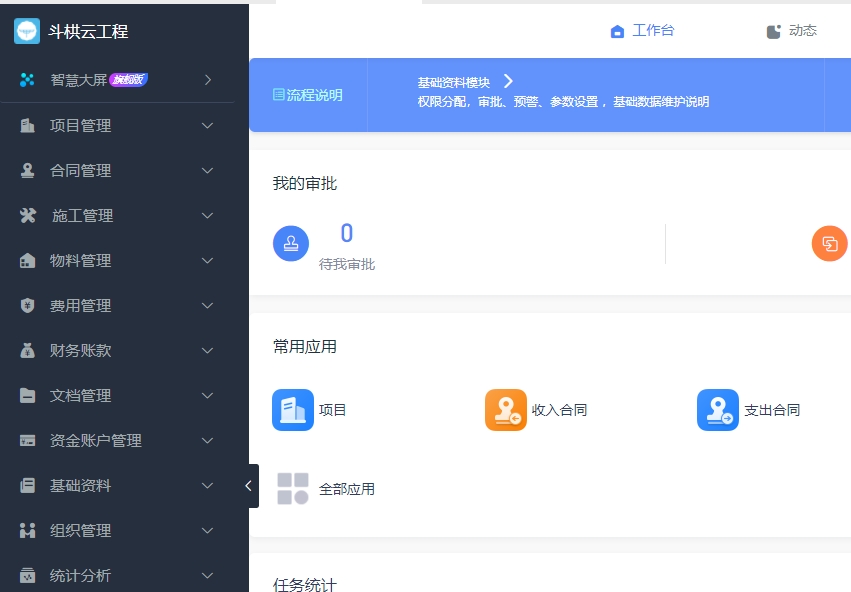Switch to the 工作台 tab
This screenshot has width=851, height=592.
(x=642, y=31)
